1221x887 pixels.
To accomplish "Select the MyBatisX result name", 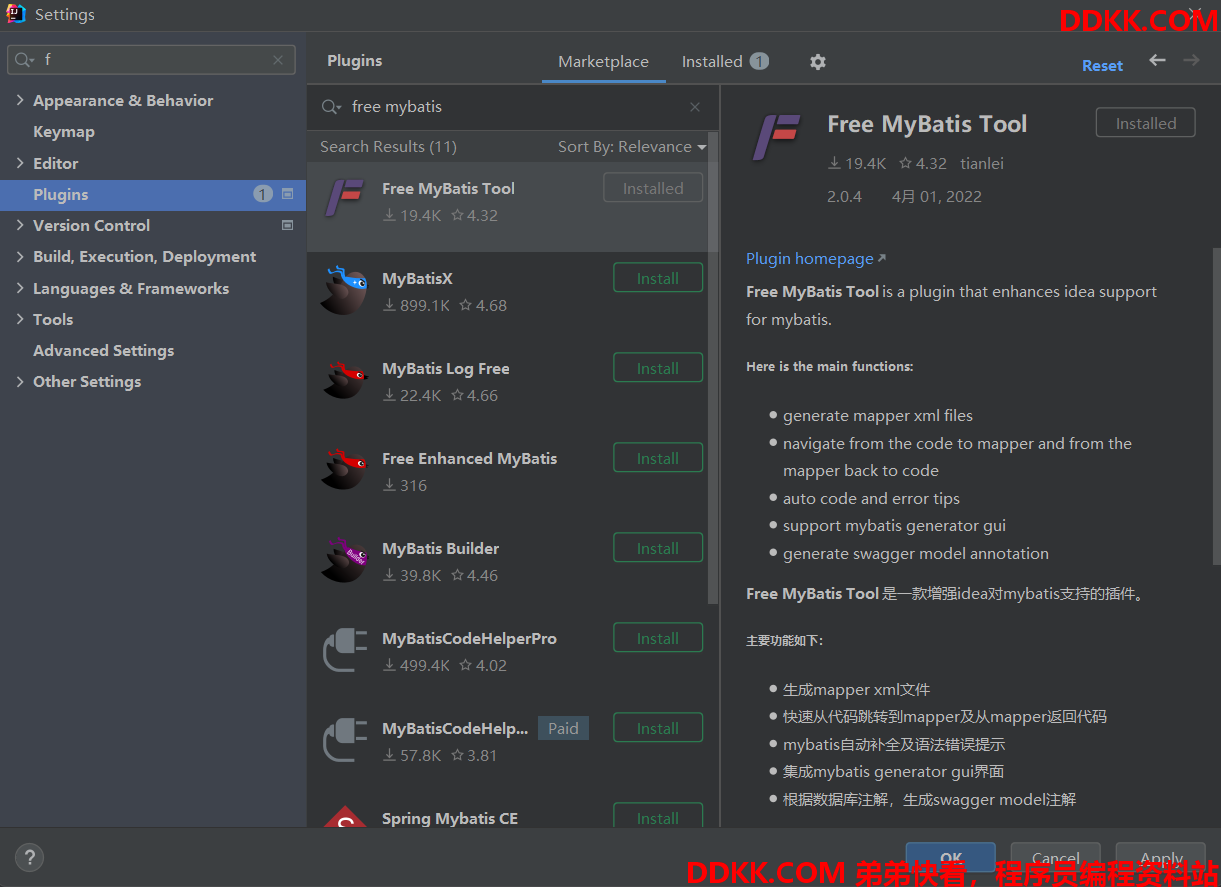I will coord(417,278).
